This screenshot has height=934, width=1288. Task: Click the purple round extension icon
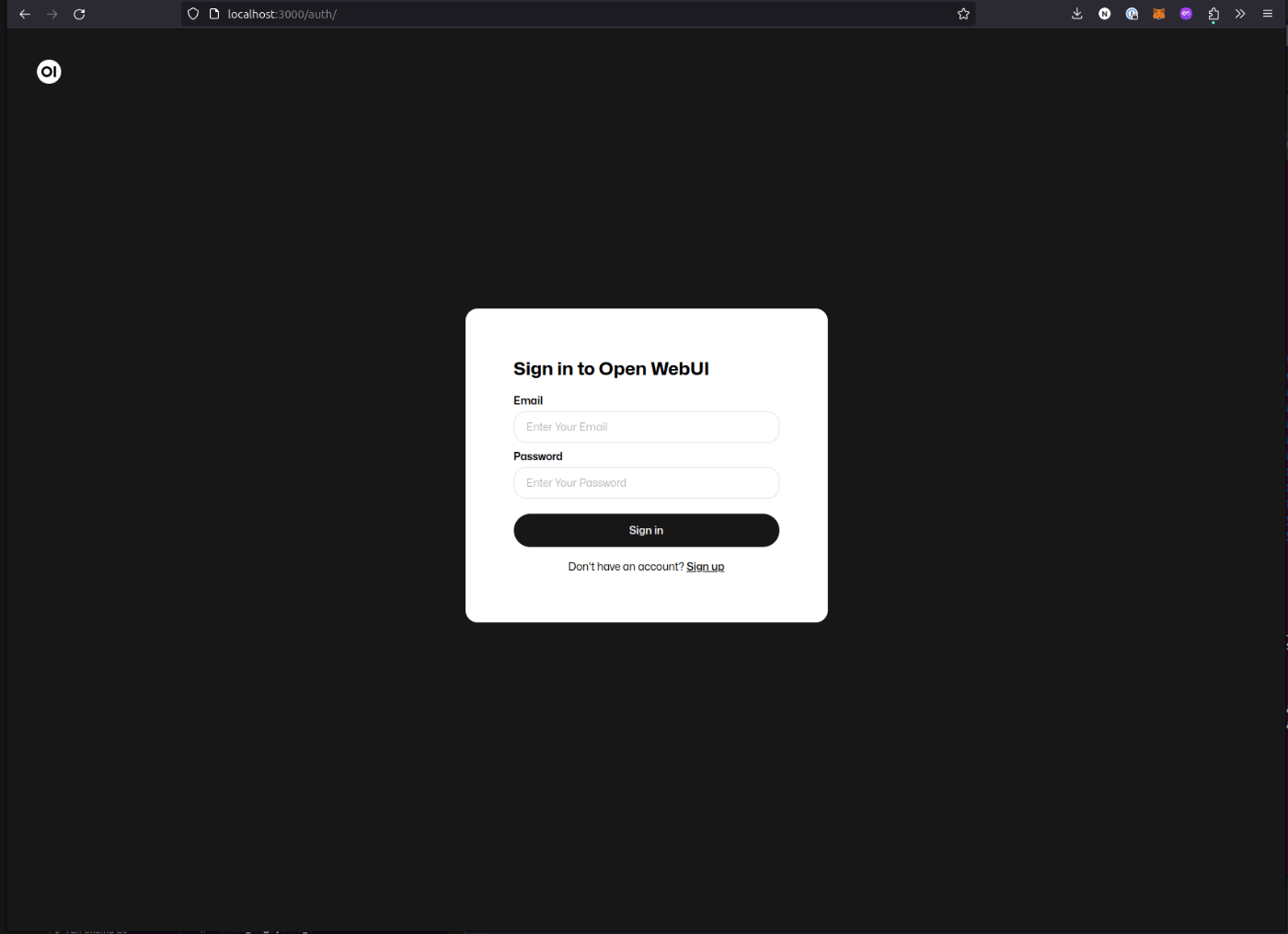[1186, 14]
